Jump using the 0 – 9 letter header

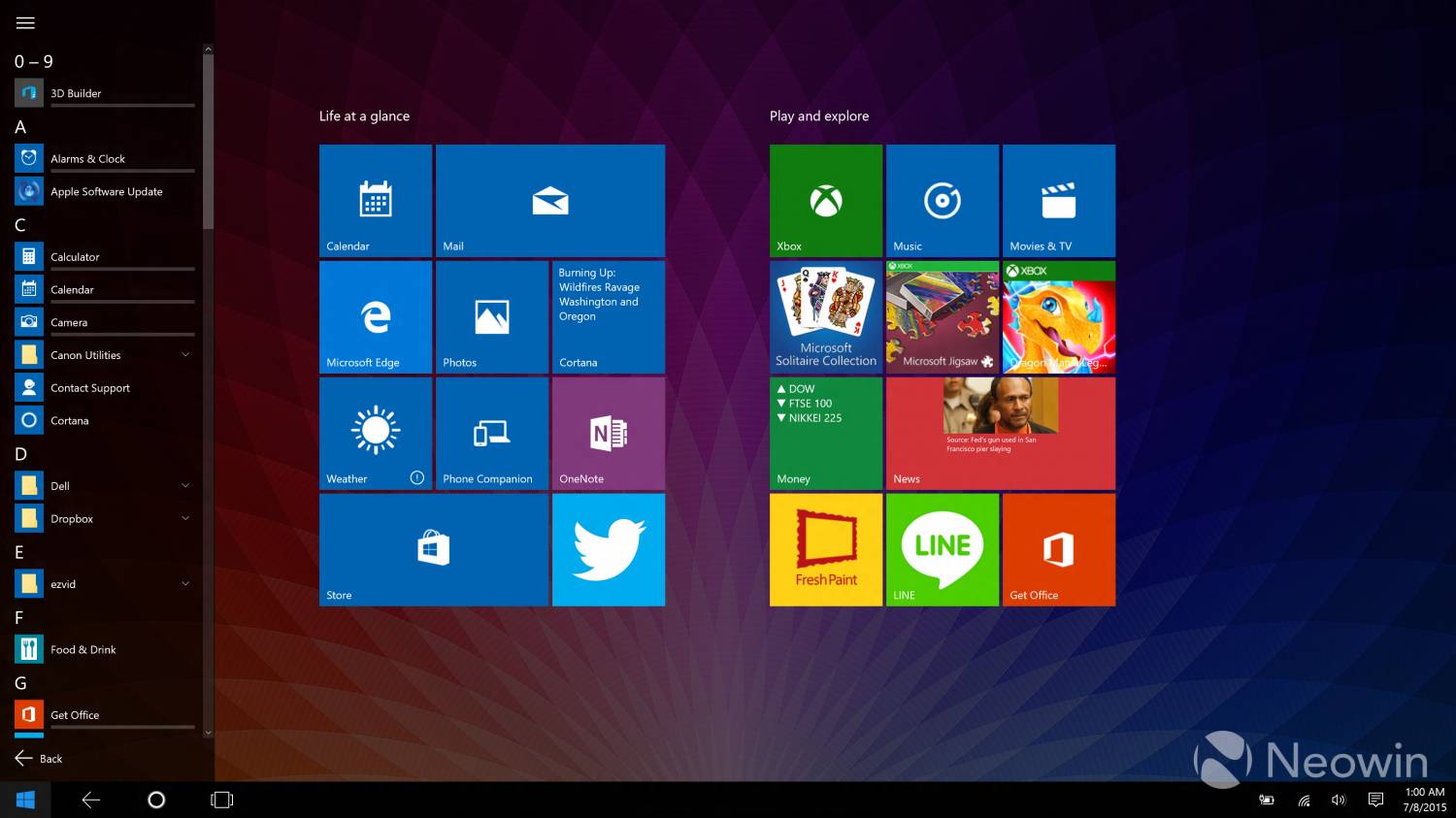pyautogui.click(x=34, y=61)
